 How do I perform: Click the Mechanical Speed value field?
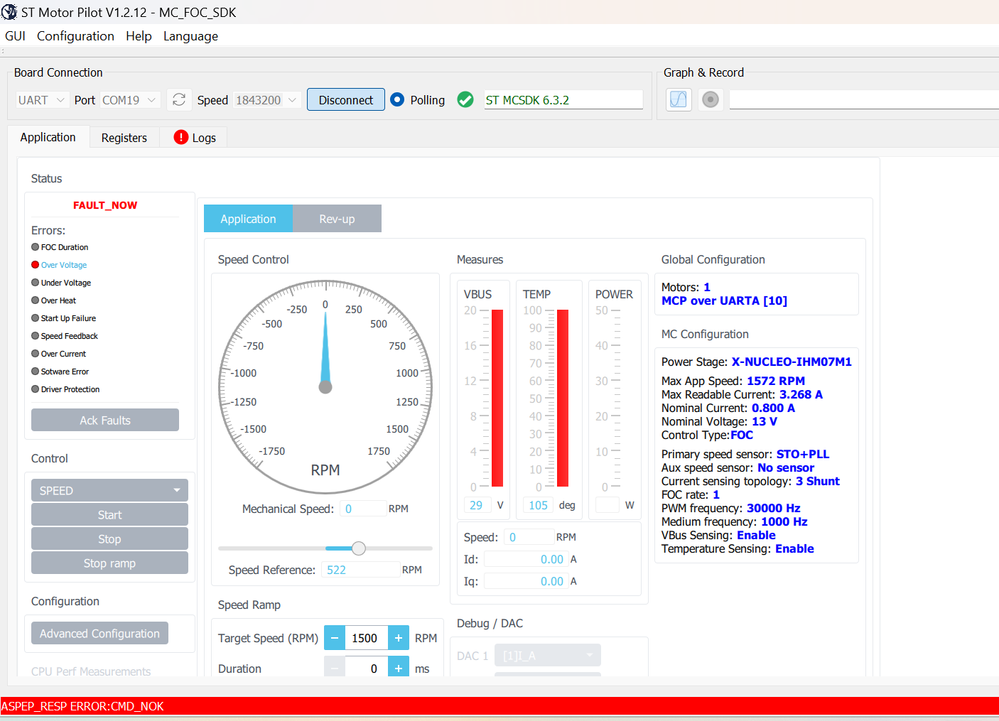point(363,508)
